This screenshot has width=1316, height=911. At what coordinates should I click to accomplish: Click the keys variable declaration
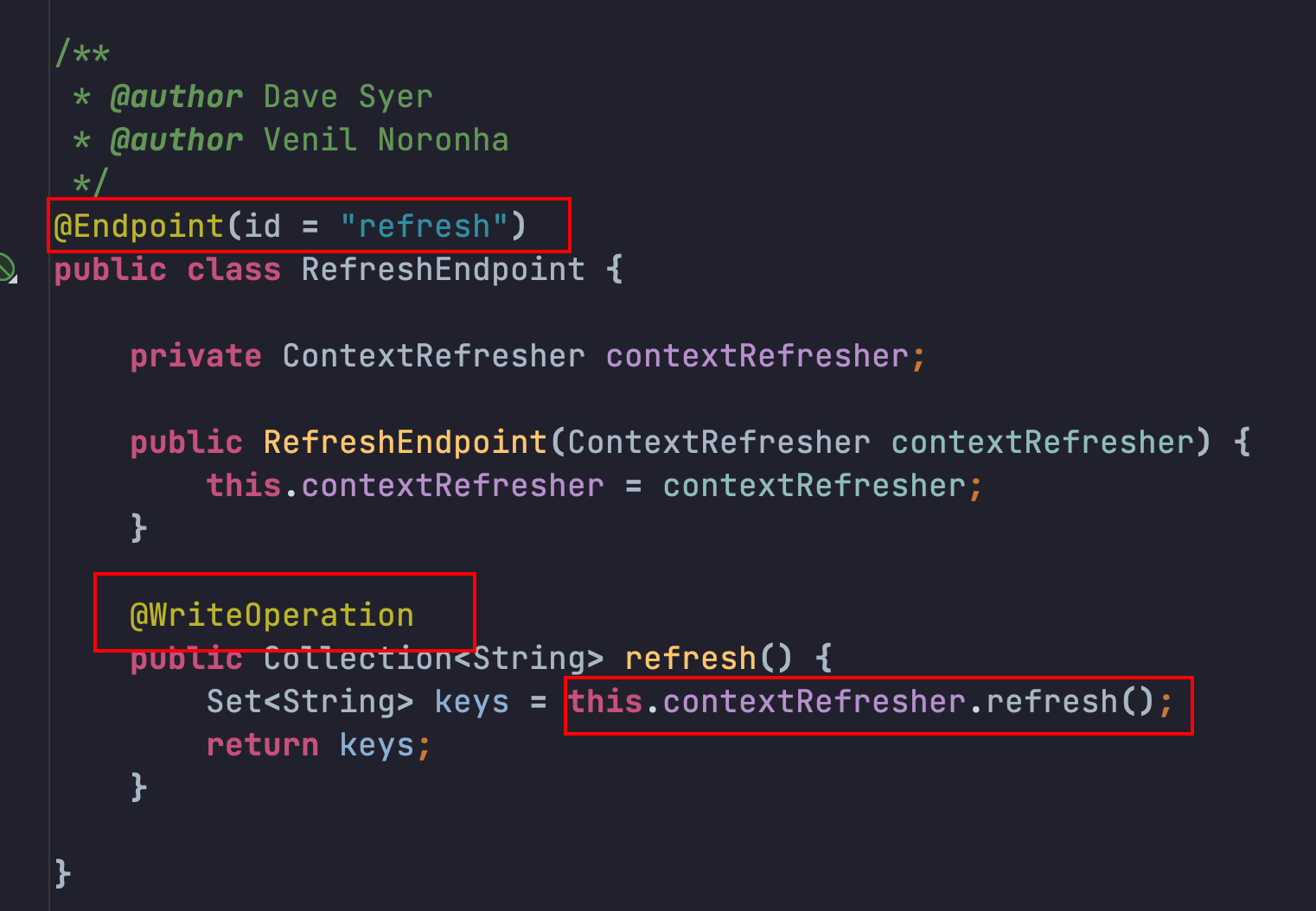471,703
